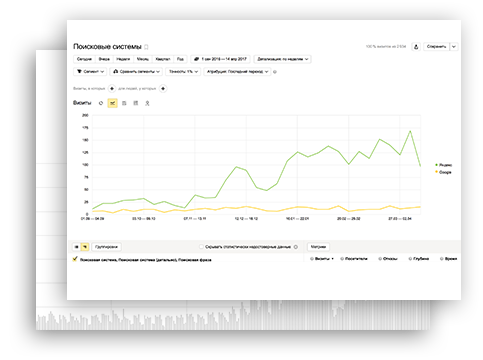Select the Квартал period tab
Image resolution: width=483 pixels, height=360 pixels.
tap(163, 59)
